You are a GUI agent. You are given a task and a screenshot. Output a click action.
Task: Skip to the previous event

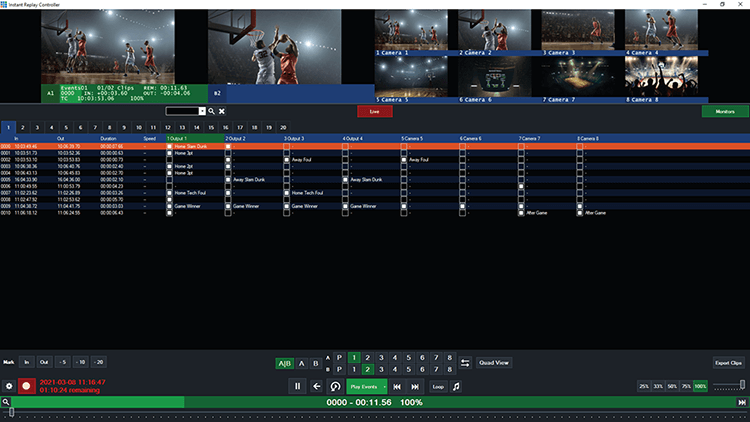(397, 385)
